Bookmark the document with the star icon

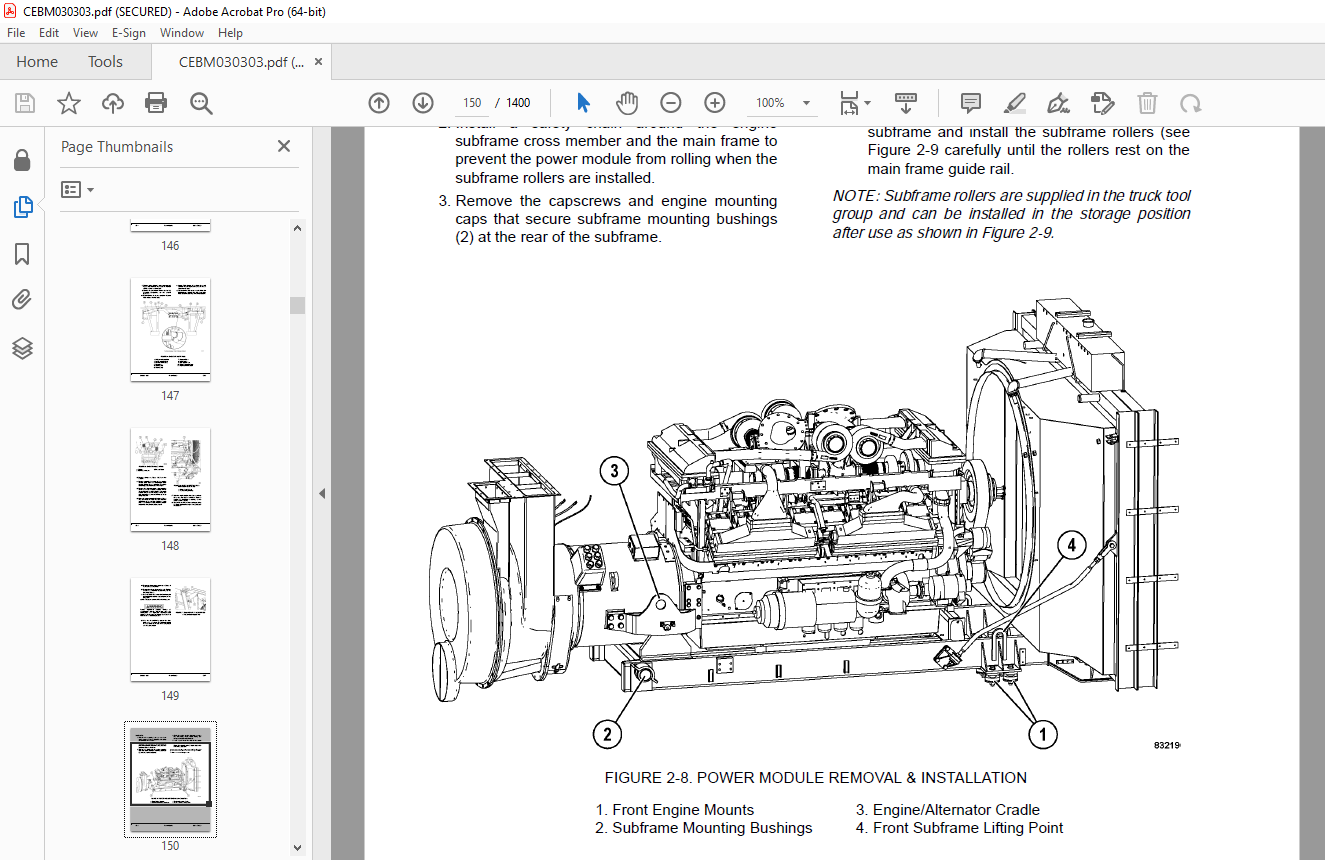tap(68, 102)
